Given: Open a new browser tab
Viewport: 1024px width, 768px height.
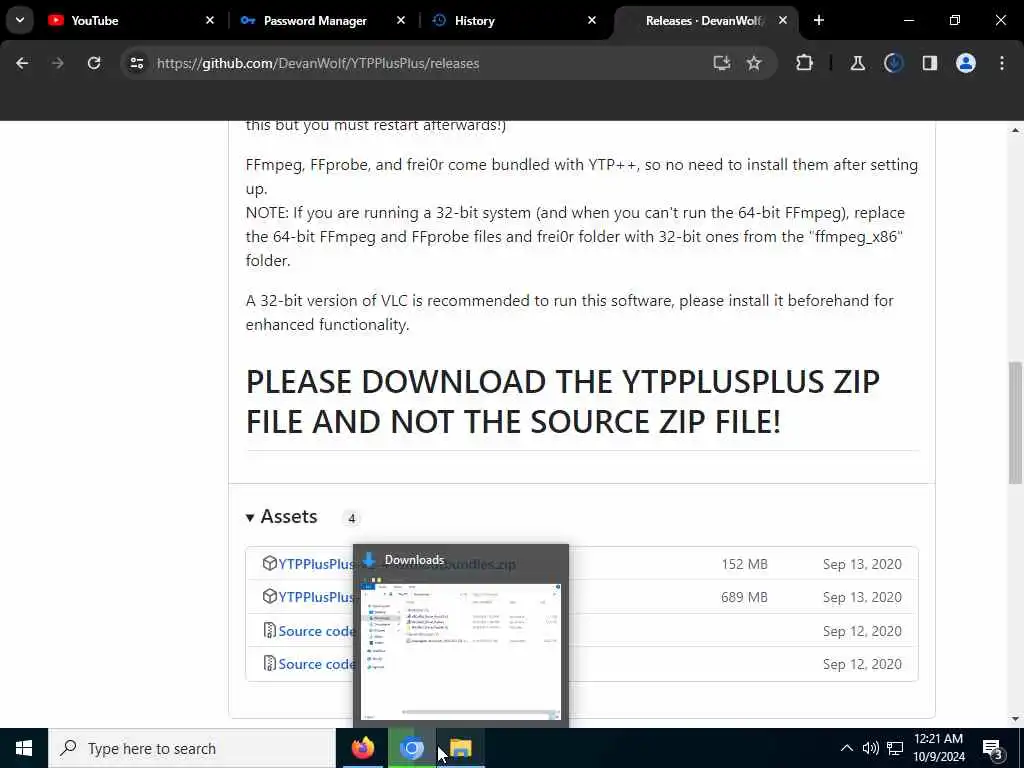Looking at the screenshot, I should (x=819, y=20).
